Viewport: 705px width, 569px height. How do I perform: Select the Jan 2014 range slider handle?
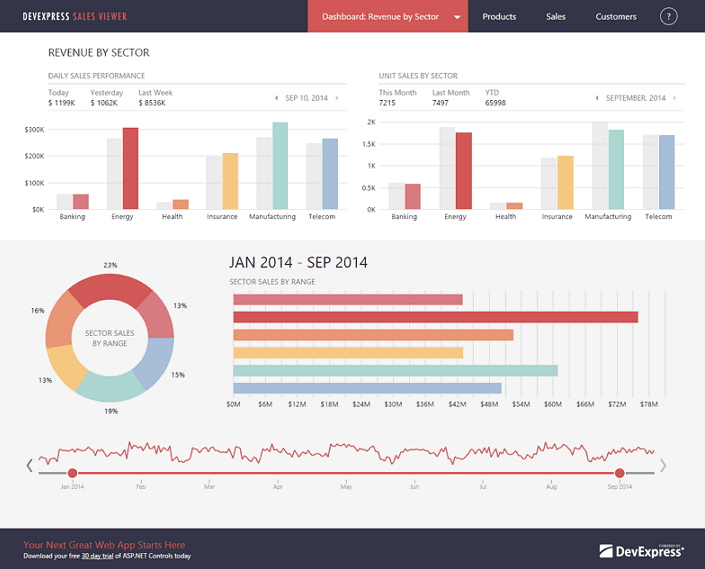point(72,473)
